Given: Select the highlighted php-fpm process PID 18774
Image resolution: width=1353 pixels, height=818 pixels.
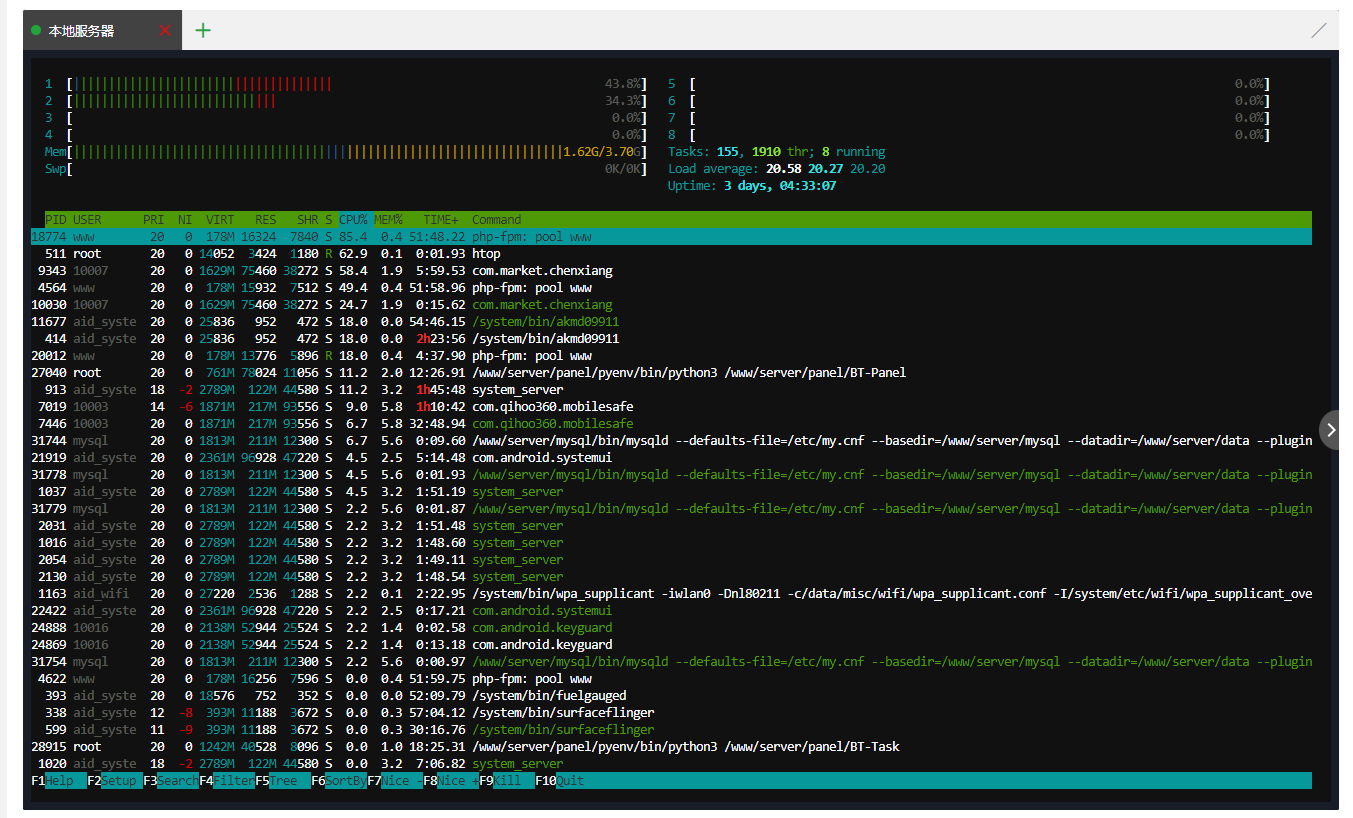Looking at the screenshot, I should coord(671,236).
